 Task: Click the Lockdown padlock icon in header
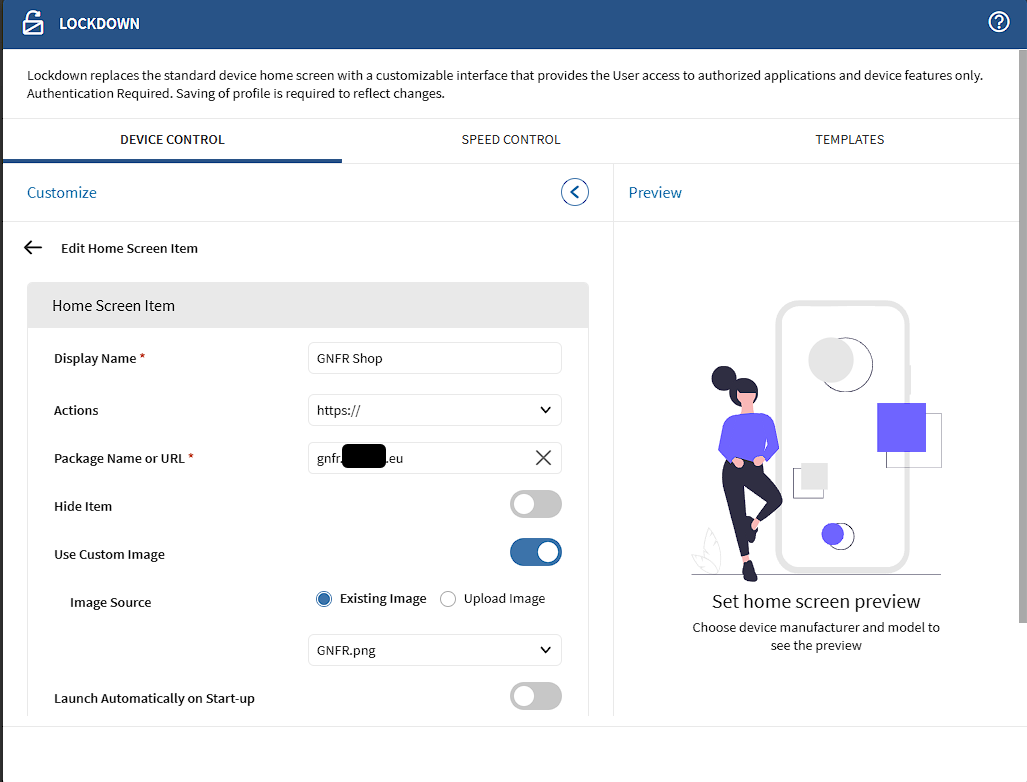click(x=33, y=23)
